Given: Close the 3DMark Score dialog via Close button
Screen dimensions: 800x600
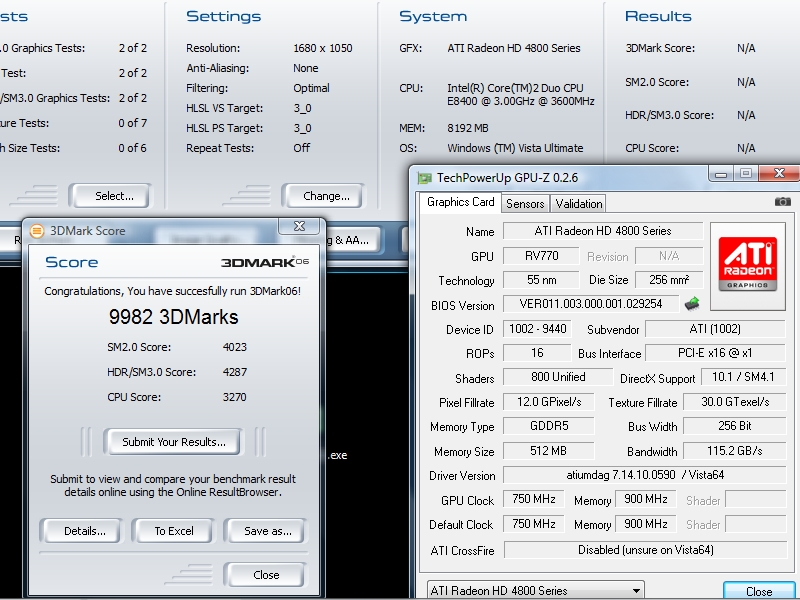Looking at the screenshot, I should [265, 575].
